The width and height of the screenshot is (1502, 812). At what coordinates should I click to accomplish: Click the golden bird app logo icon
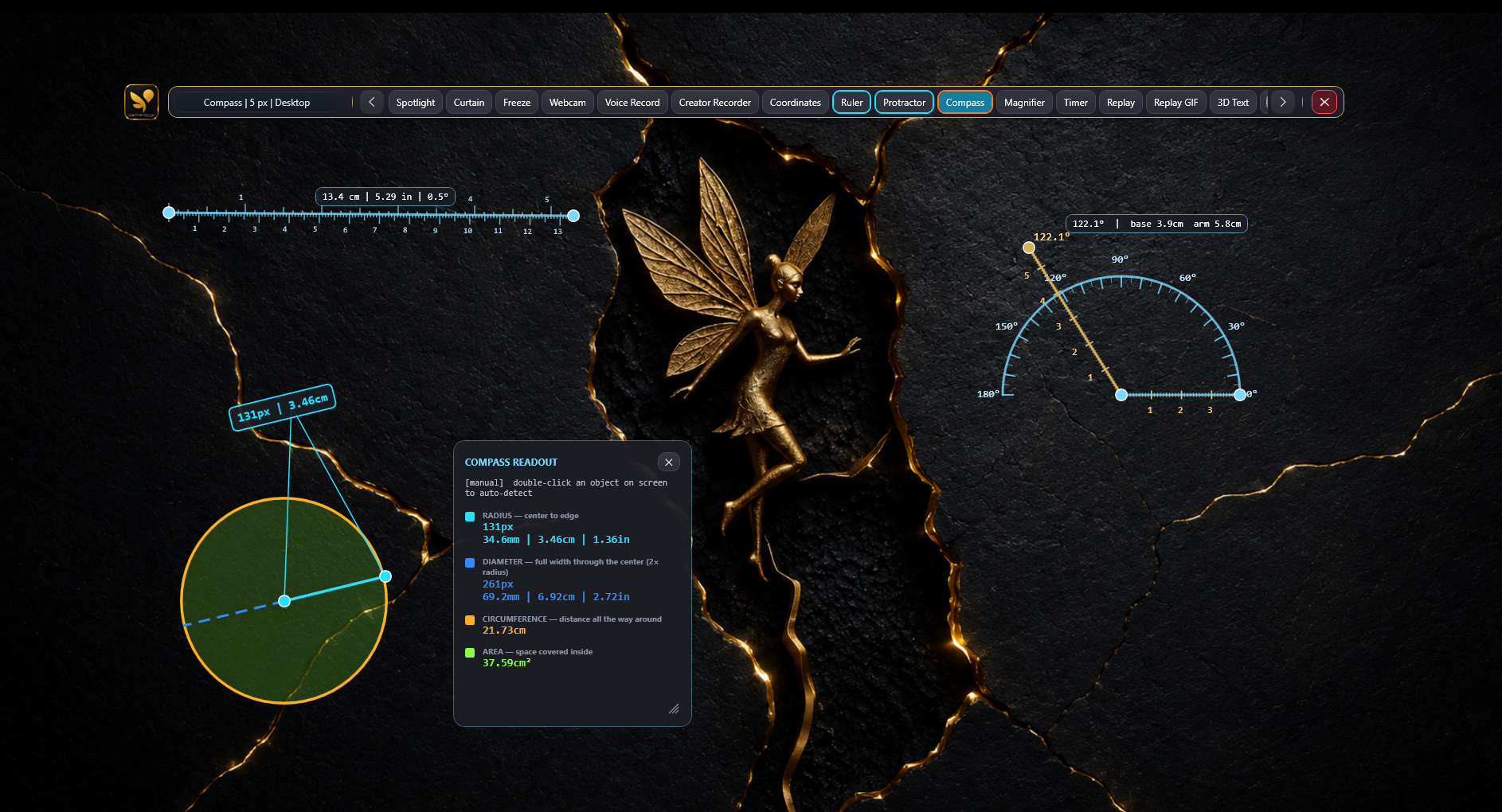coord(142,102)
